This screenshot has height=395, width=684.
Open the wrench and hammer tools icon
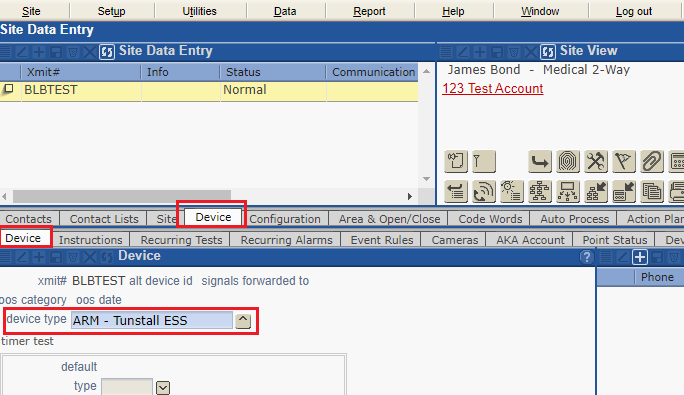(x=595, y=161)
